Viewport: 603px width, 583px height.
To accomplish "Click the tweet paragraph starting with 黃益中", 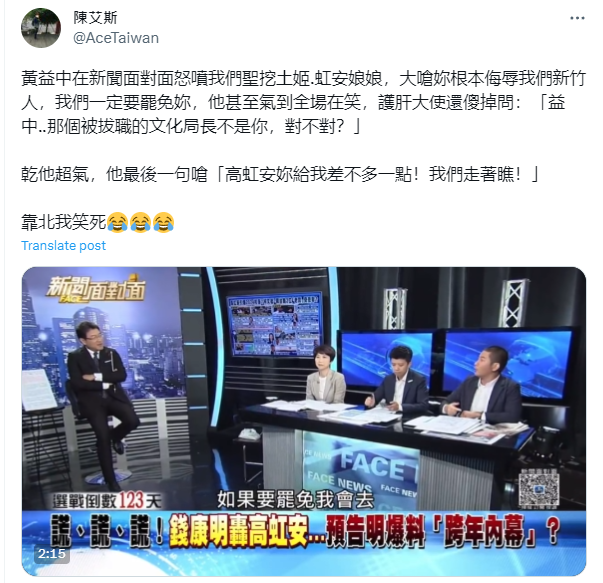I will pos(304,102).
